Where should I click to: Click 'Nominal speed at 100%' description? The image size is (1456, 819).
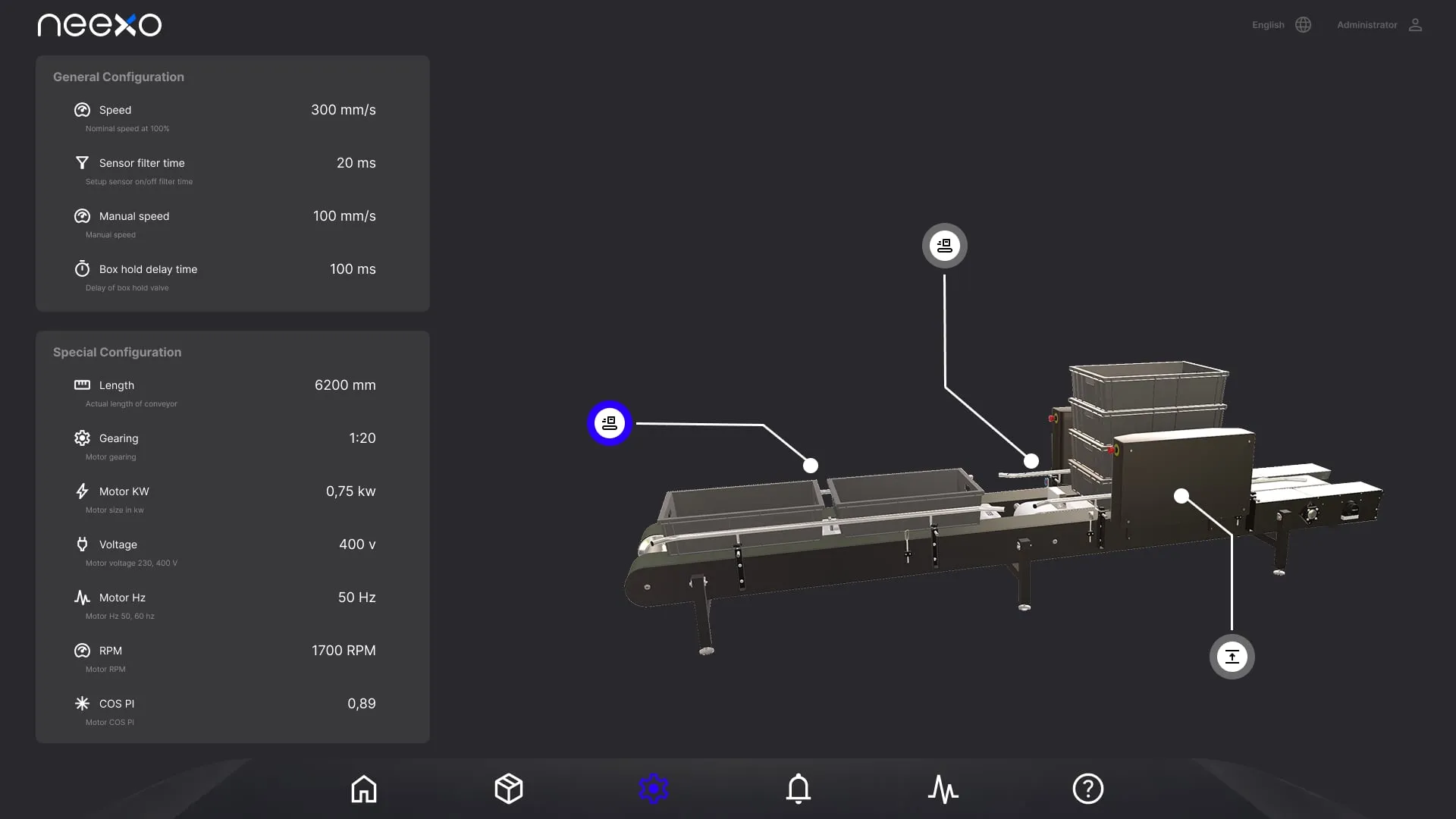(x=127, y=129)
